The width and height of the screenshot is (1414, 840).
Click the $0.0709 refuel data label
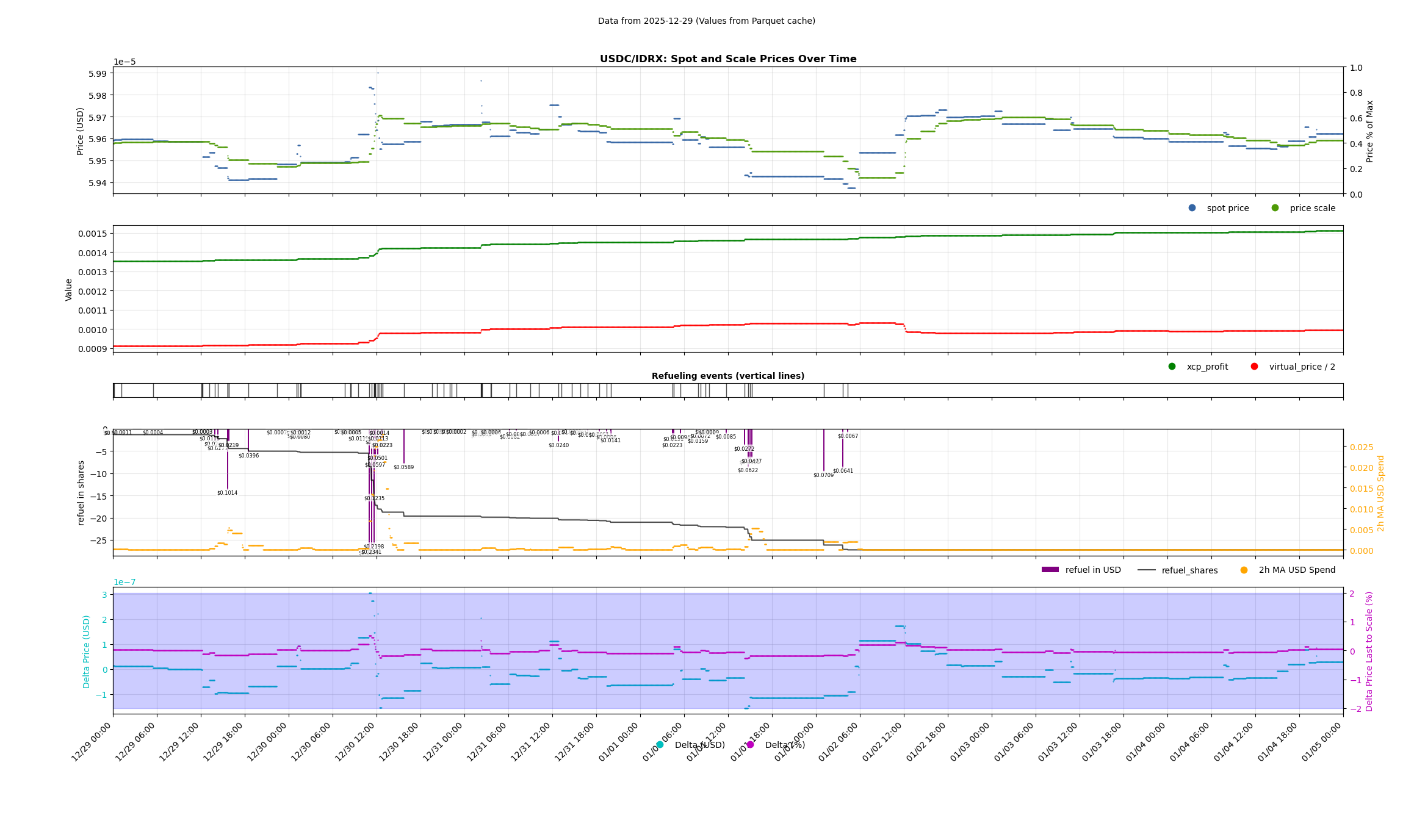coord(823,475)
